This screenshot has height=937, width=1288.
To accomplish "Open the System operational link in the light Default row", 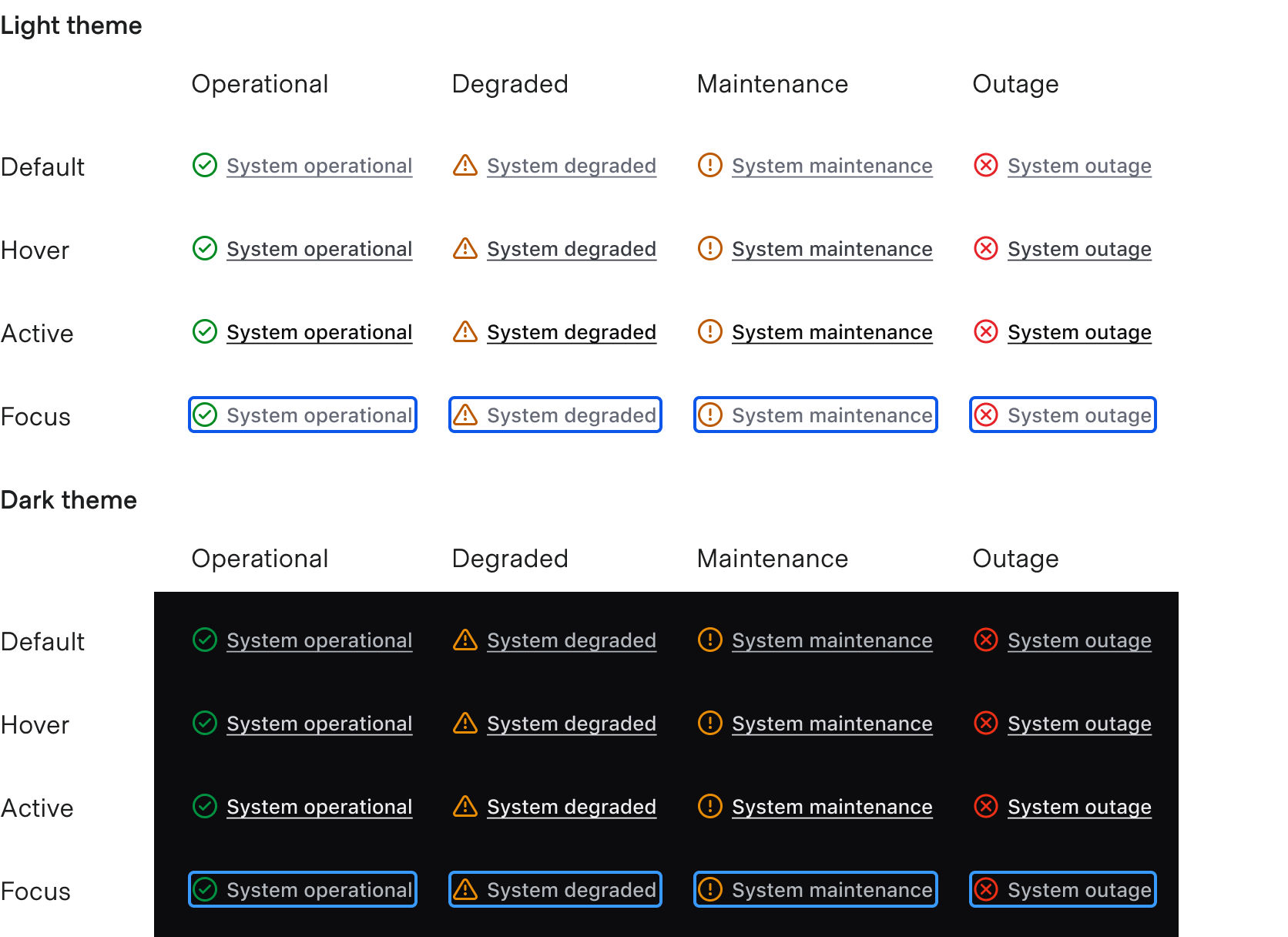I will click(319, 166).
